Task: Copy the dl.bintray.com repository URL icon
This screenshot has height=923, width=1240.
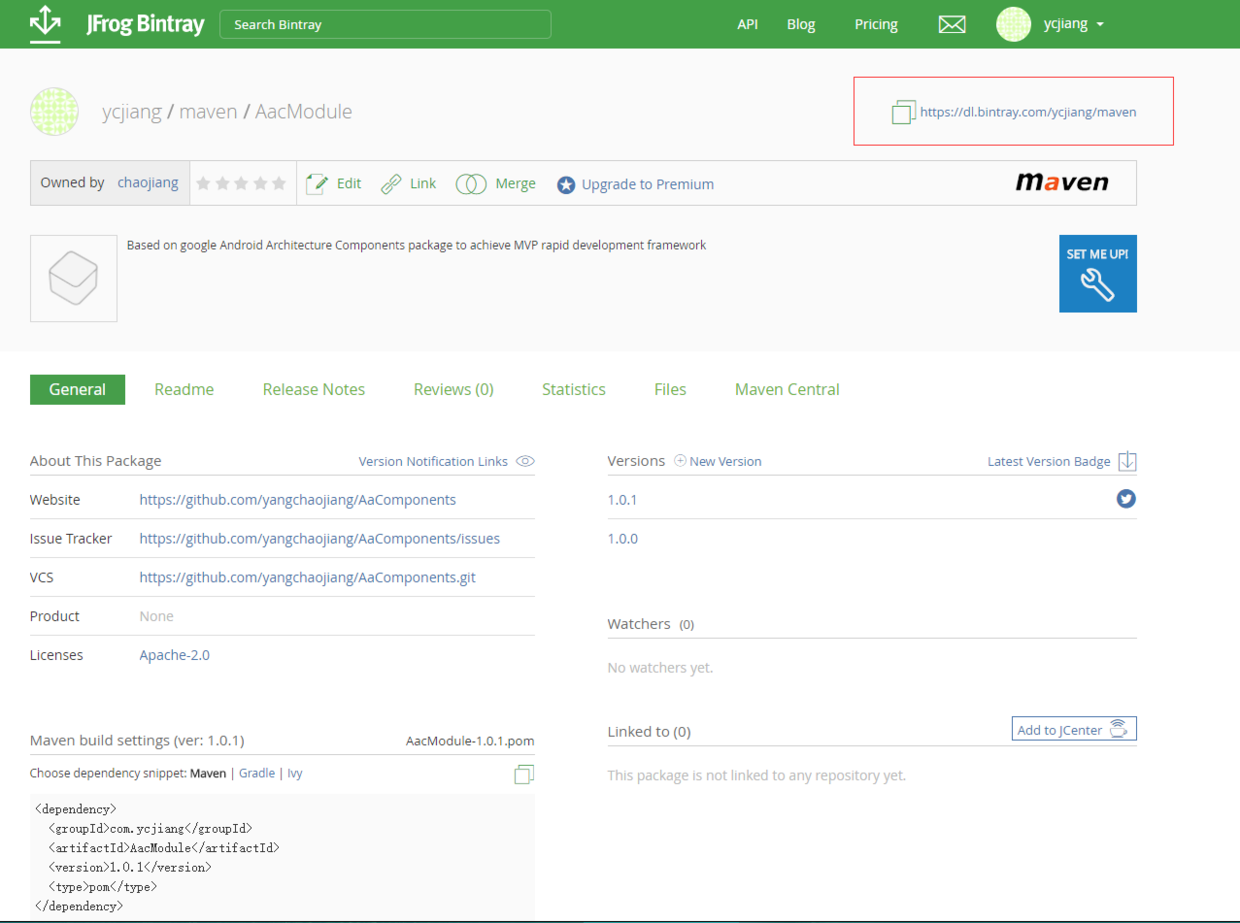Action: (x=903, y=112)
